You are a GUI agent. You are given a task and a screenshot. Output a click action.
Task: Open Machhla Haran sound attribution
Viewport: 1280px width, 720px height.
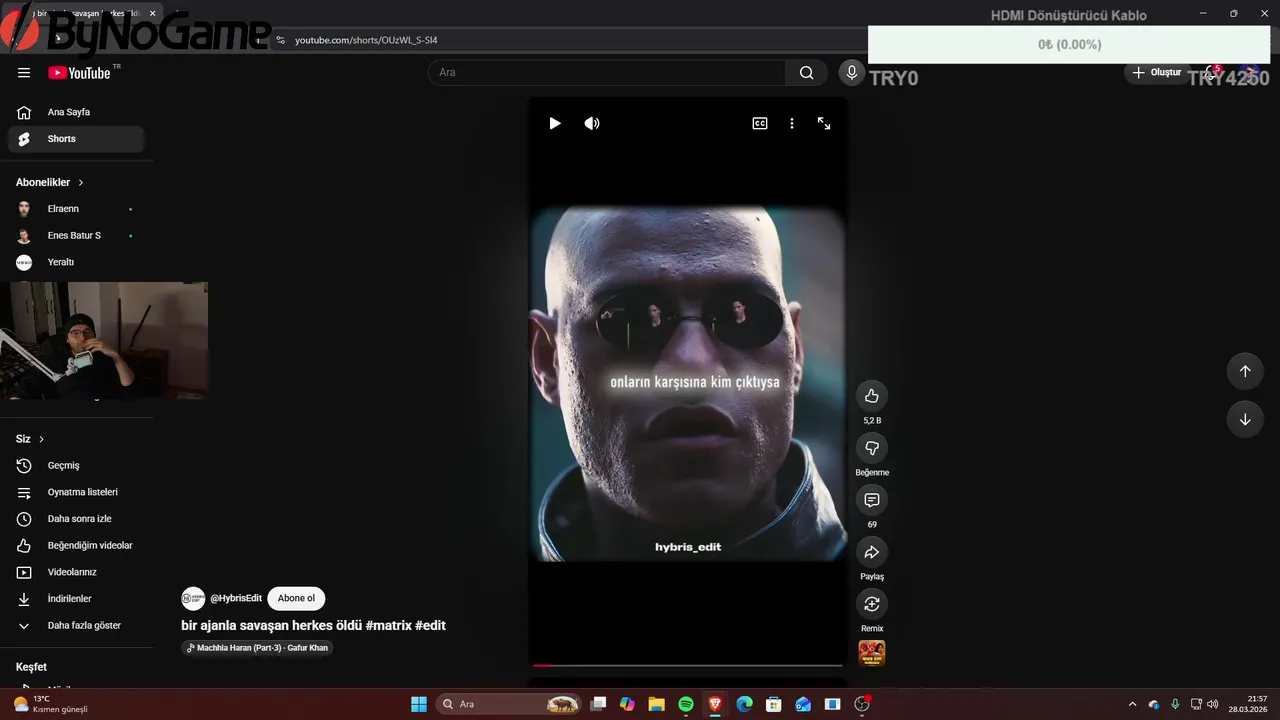[x=258, y=648]
